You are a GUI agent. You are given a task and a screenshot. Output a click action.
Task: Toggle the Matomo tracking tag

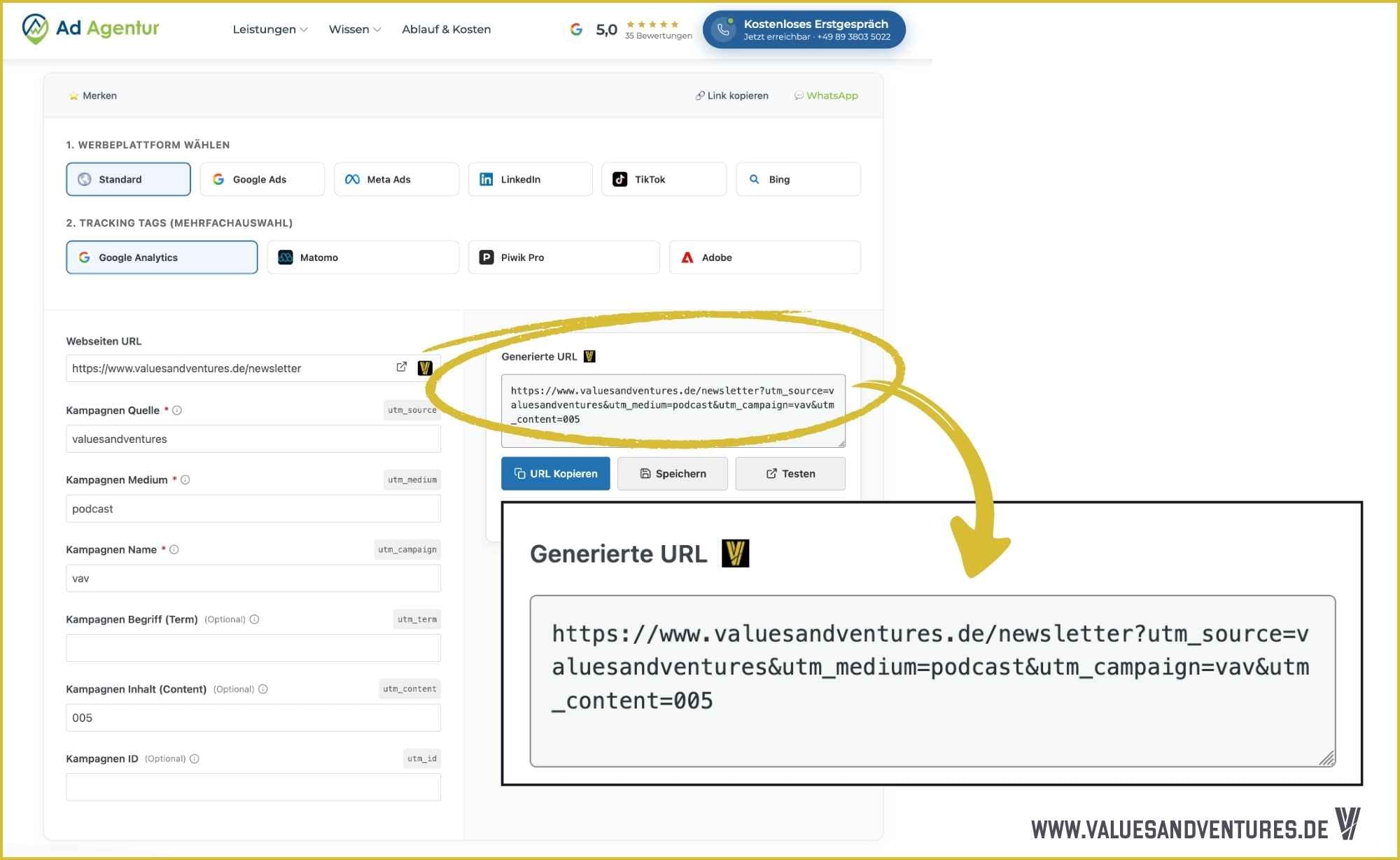[363, 258]
